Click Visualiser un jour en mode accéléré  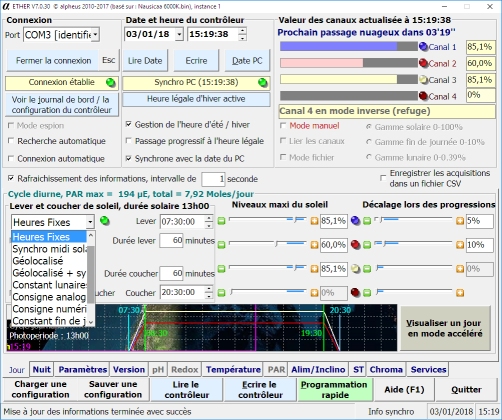tap(445, 328)
